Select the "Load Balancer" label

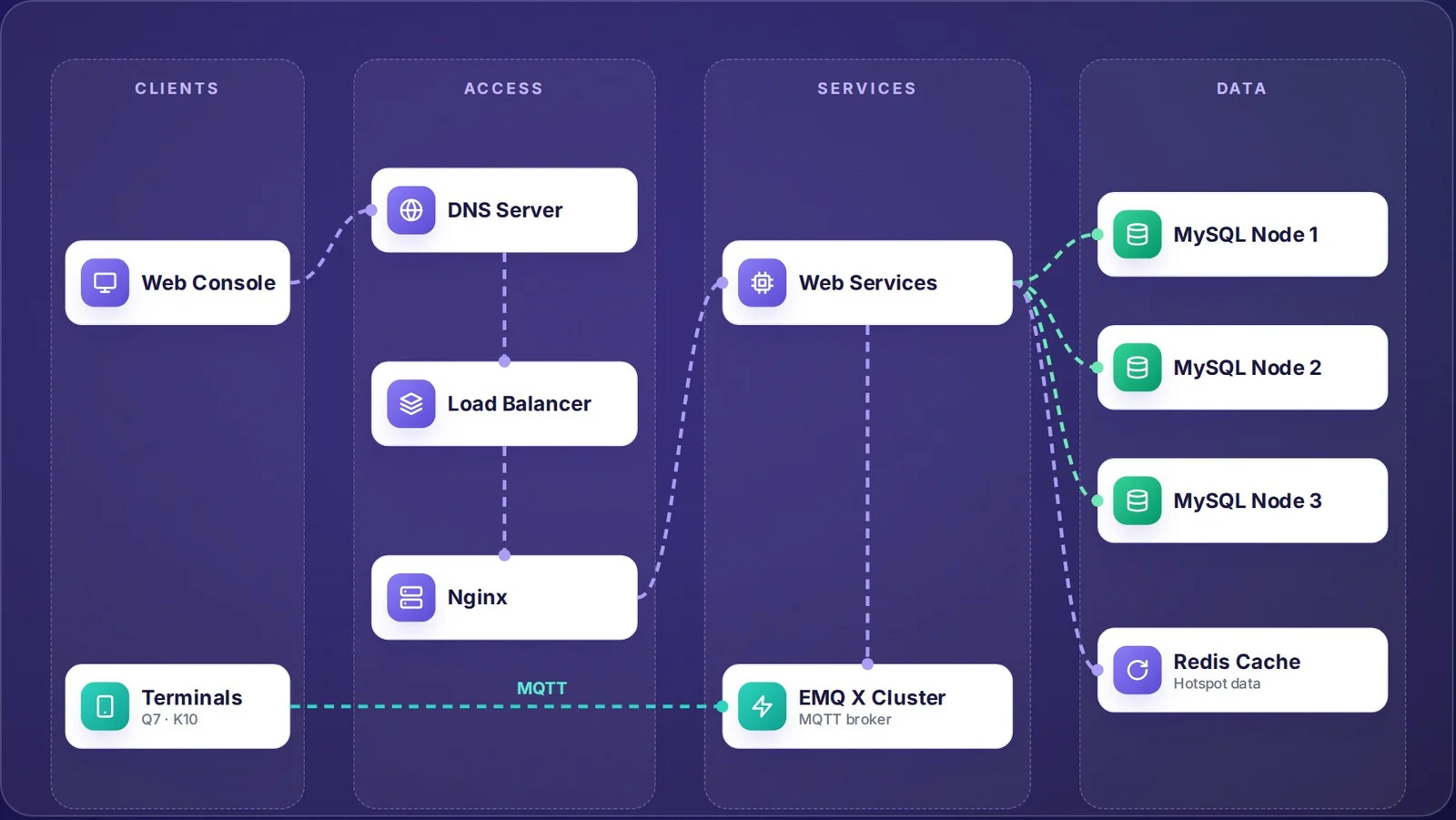[520, 404]
